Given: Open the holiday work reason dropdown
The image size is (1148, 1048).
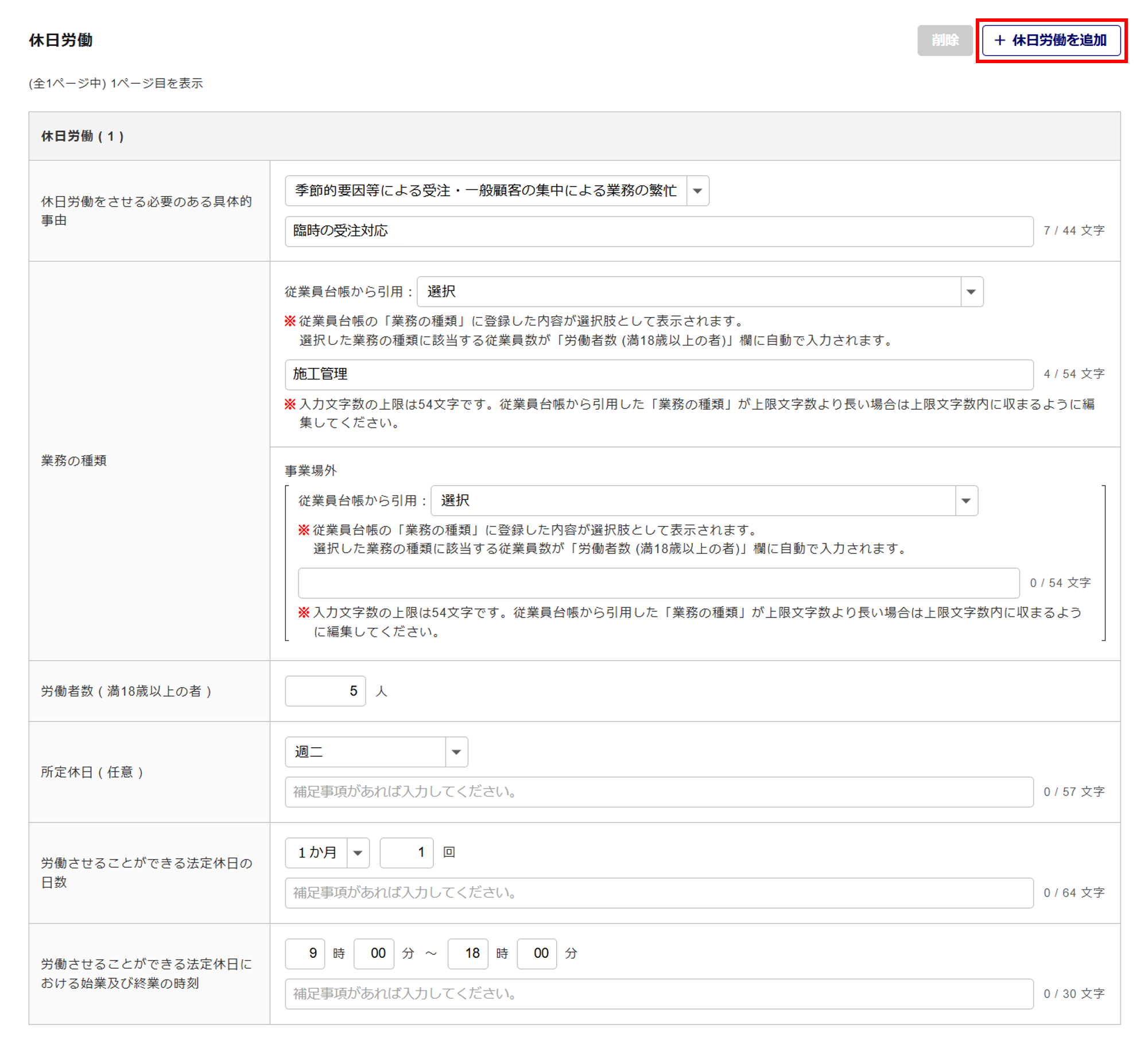Looking at the screenshot, I should click(485, 191).
